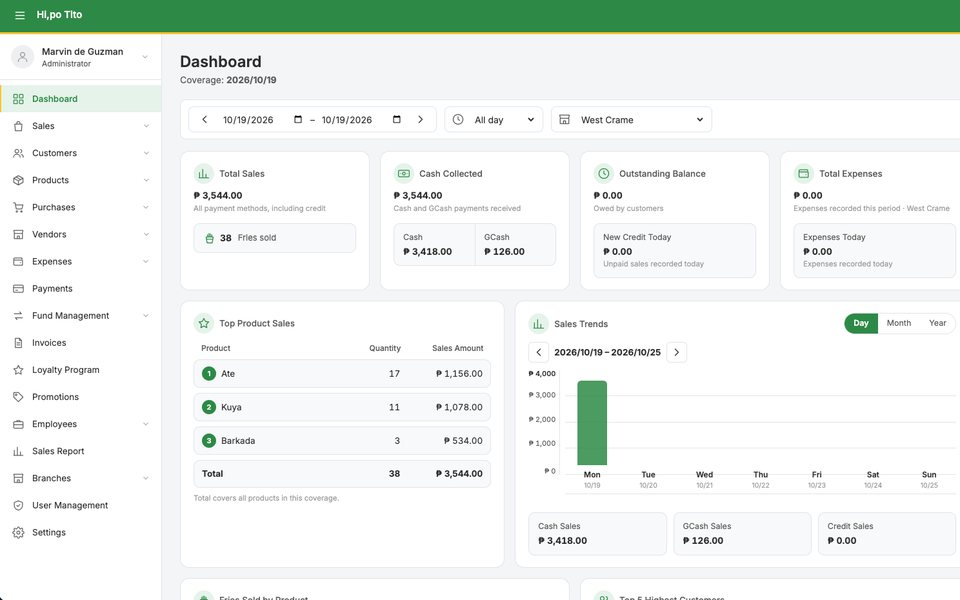
Task: Switch Sales Trends to Year view
Action: pyautogui.click(x=937, y=323)
